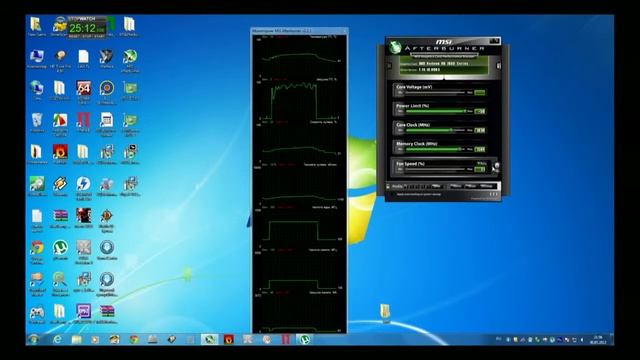640x360 pixels.
Task: Click the GPU temperature graph at top of monitoring
Action: [299, 57]
